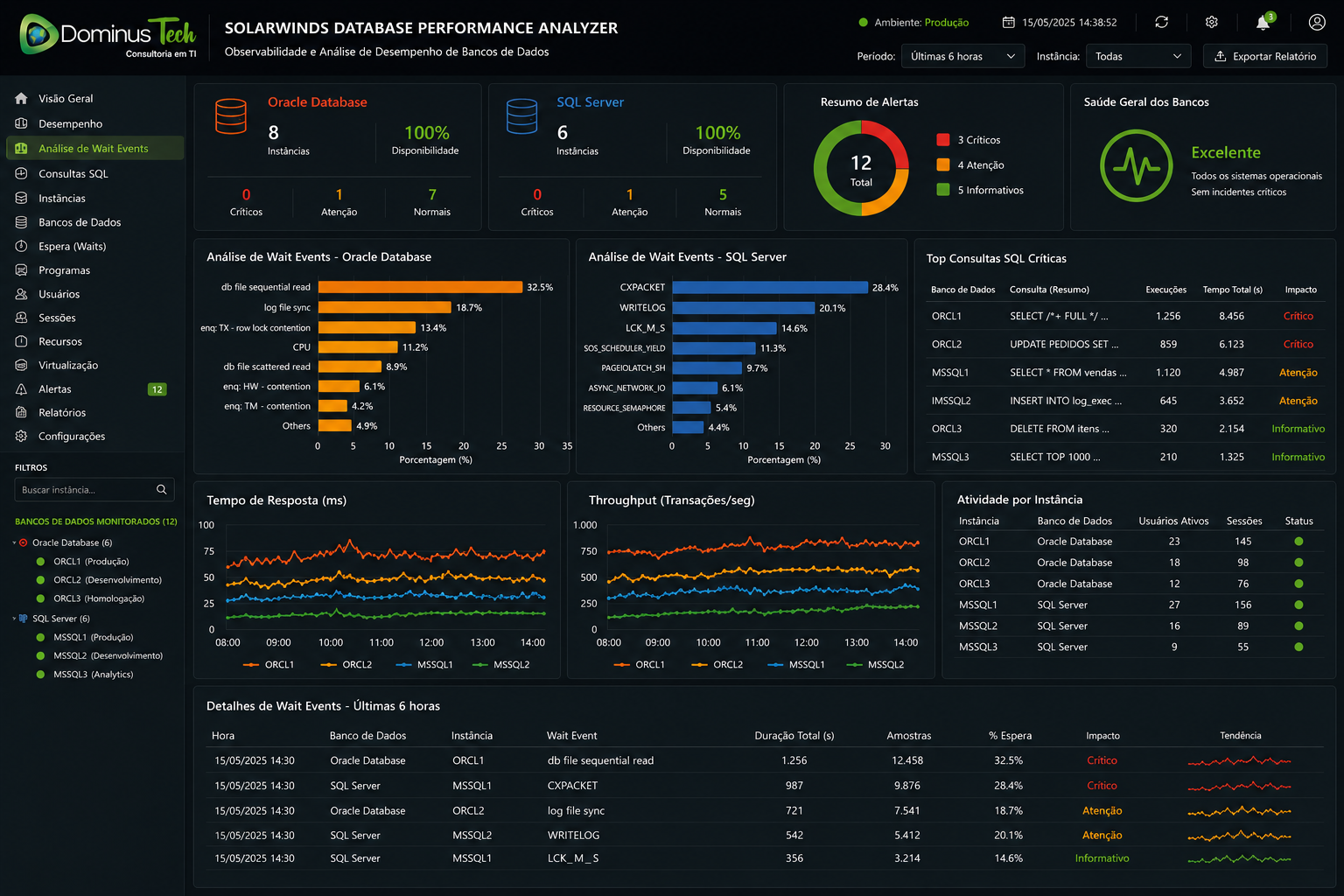Toggle MSSQL2 legend in Throughput chart
This screenshot has height=896, width=1344.
click(875, 664)
